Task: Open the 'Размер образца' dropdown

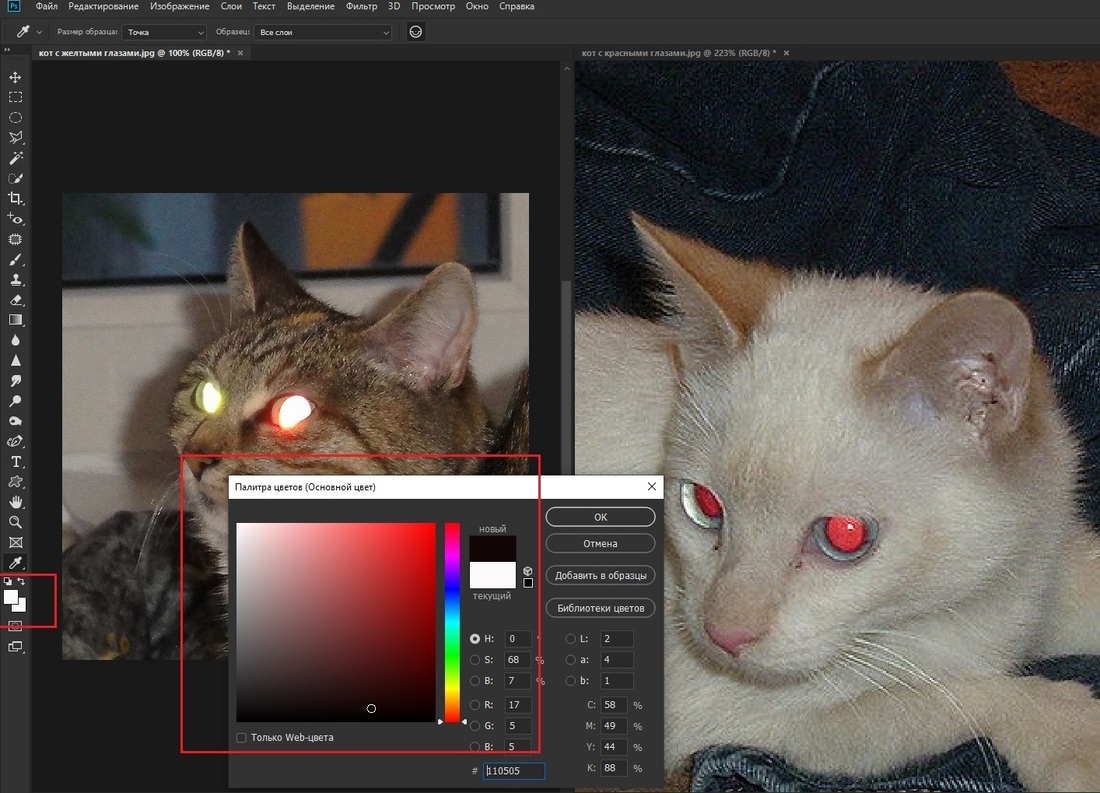Action: [x=164, y=33]
